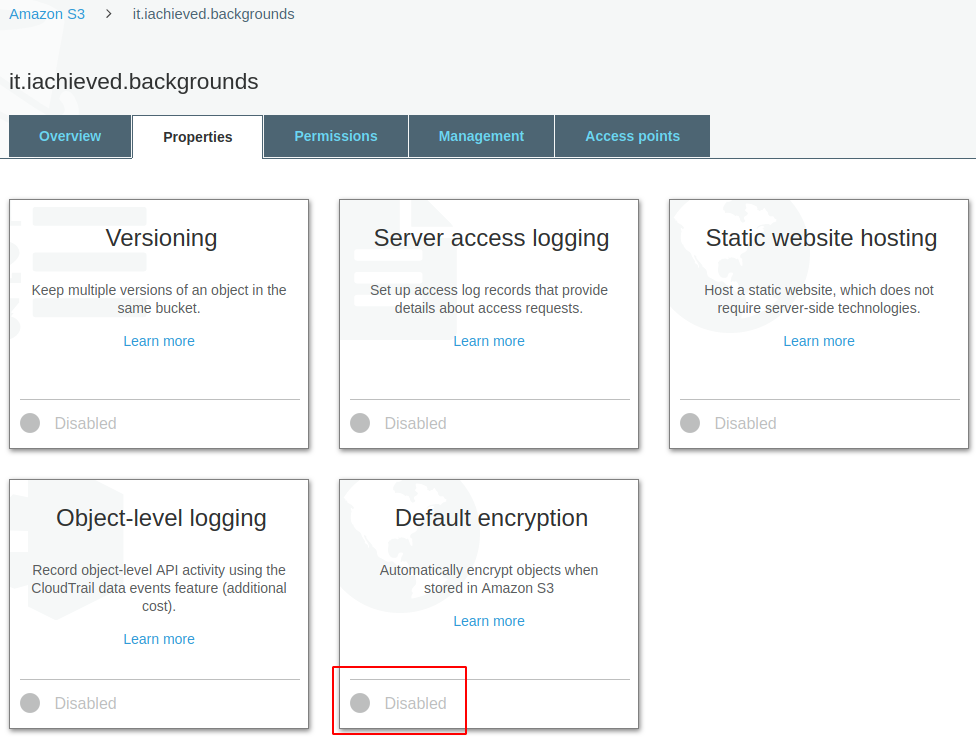
Task: Click the Server access logging status circle
Action: [x=360, y=423]
